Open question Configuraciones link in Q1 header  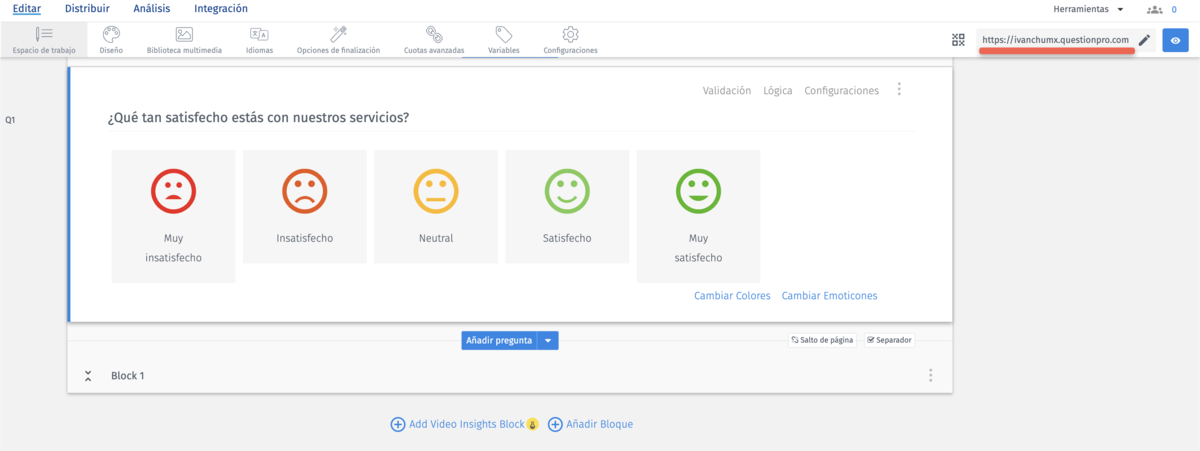pyautogui.click(x=841, y=90)
